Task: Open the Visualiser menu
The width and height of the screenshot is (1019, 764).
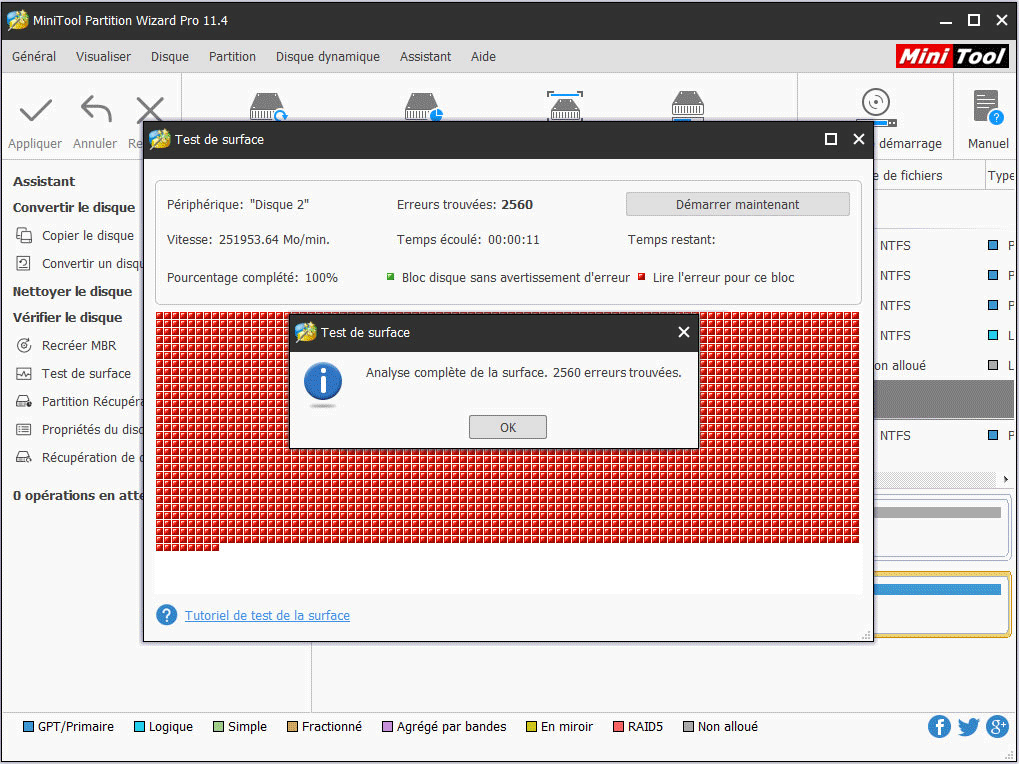Action: [x=103, y=57]
